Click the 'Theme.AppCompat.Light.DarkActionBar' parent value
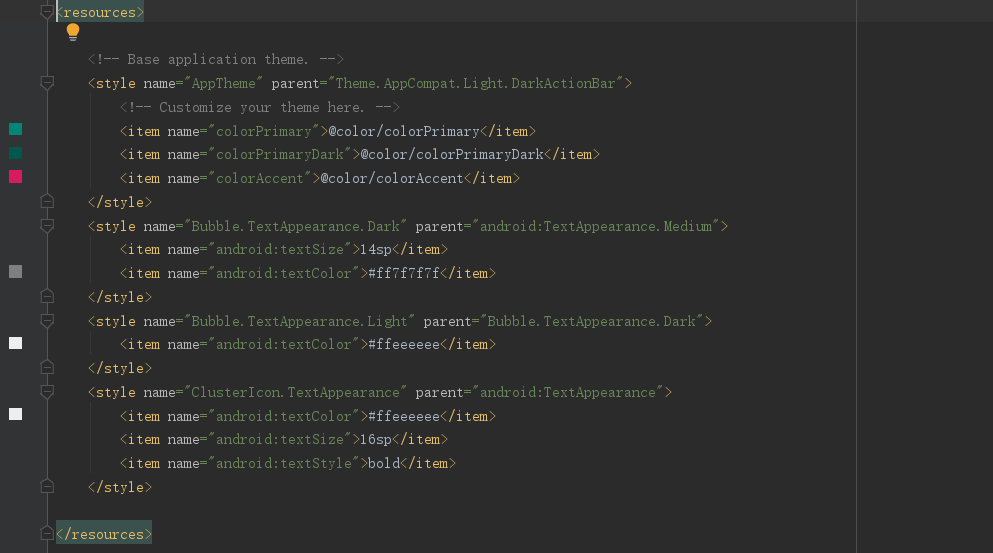 (475, 84)
